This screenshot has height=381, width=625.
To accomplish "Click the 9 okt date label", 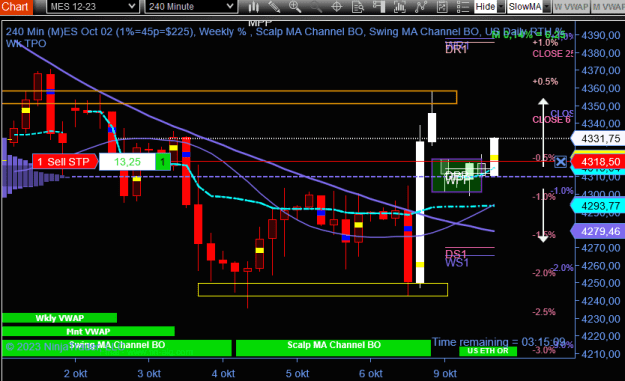I will (445, 373).
